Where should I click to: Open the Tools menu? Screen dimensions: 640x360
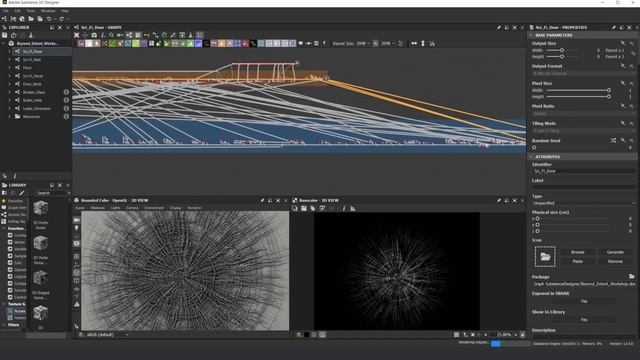(31, 11)
